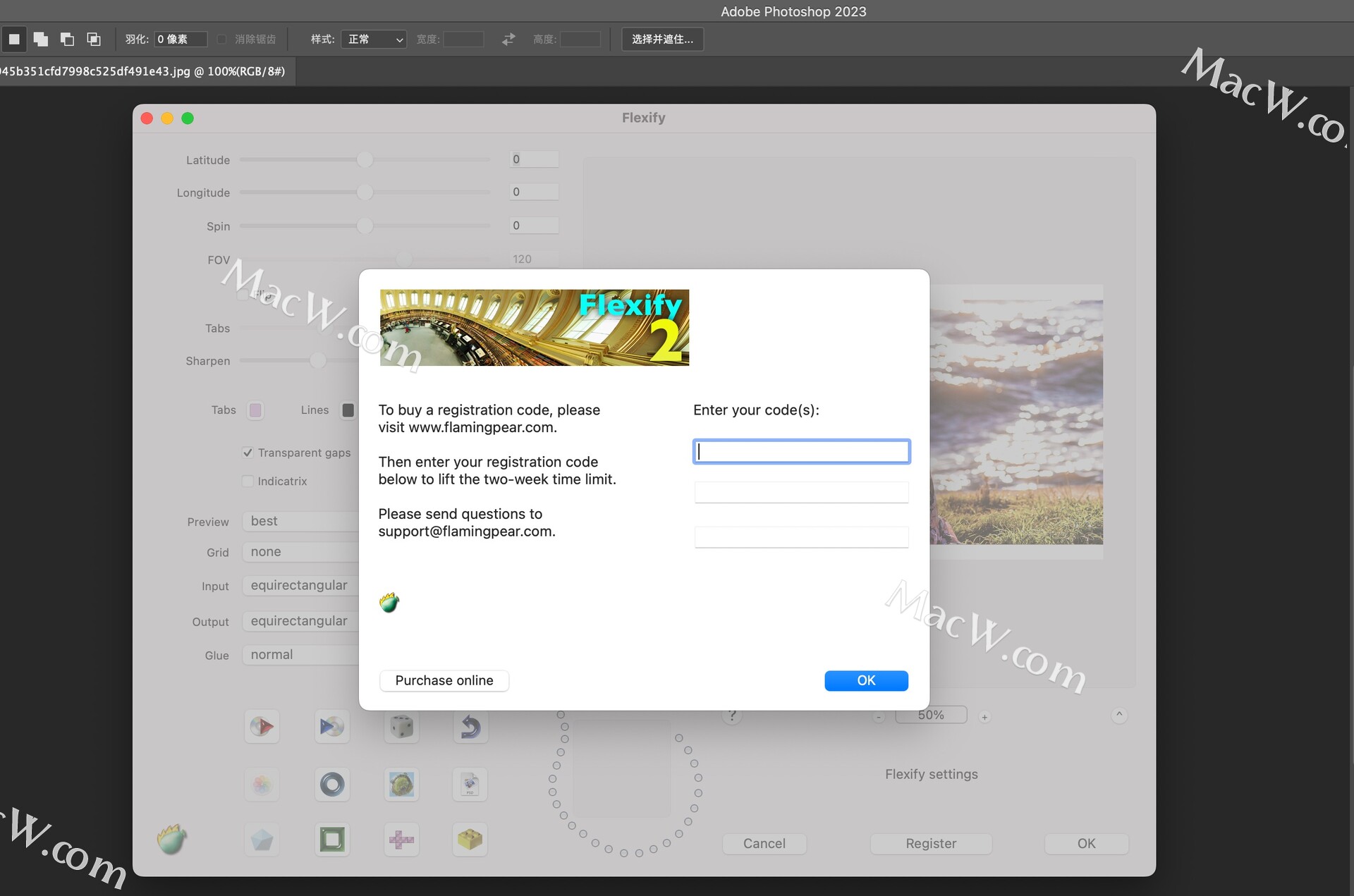1354x896 pixels.
Task: Click the 选择并遮住 (Select and Mask) button
Action: 662,39
